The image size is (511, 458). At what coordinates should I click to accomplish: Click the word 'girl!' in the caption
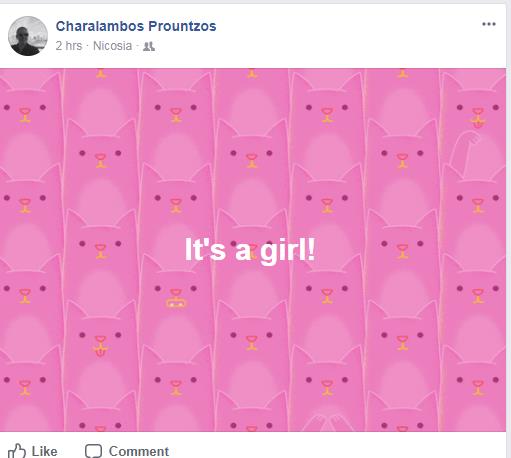pyautogui.click(x=287, y=251)
